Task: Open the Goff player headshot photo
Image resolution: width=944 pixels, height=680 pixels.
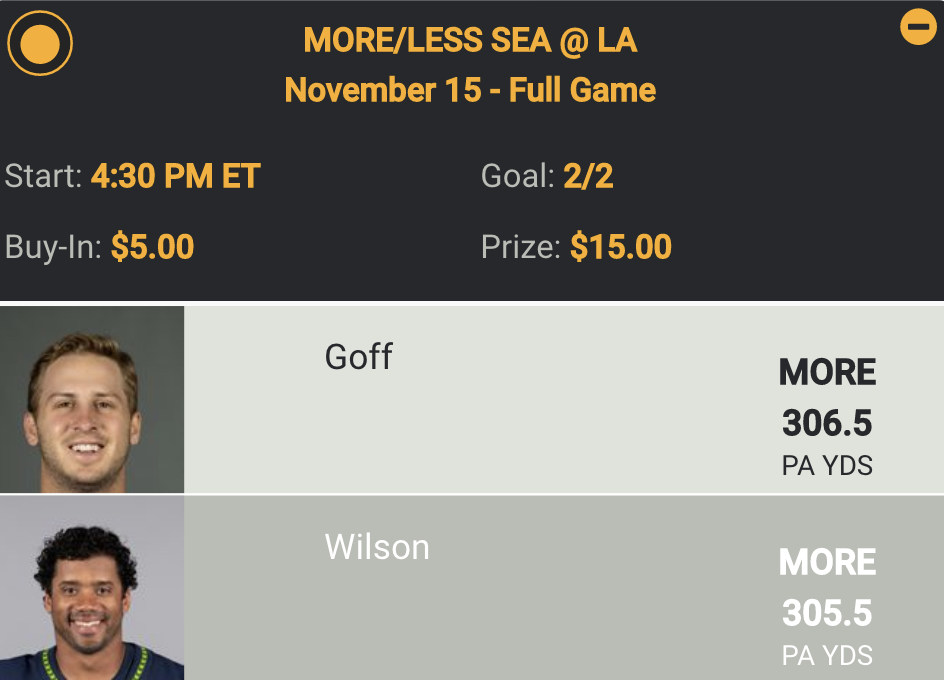Action: pos(92,400)
